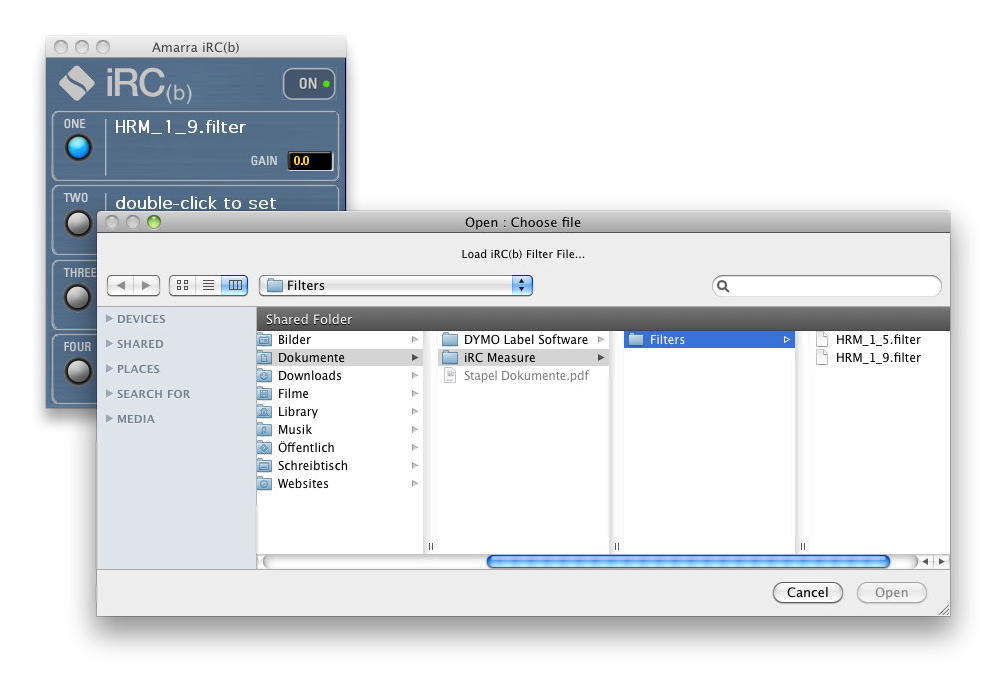Click the Öffentlich folder icon
Viewport: 1003px width, 692px height.
[265, 448]
